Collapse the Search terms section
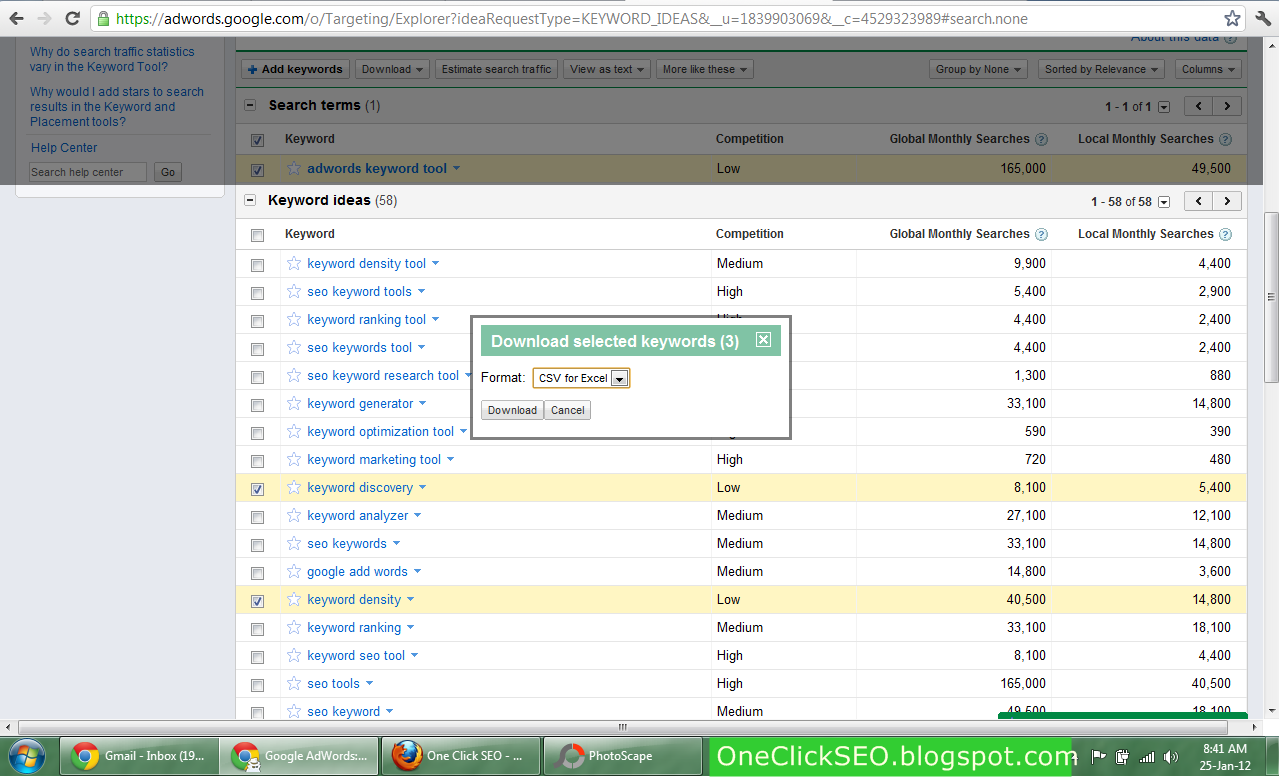Viewport: 1279px width, 777px height. pyautogui.click(x=249, y=104)
